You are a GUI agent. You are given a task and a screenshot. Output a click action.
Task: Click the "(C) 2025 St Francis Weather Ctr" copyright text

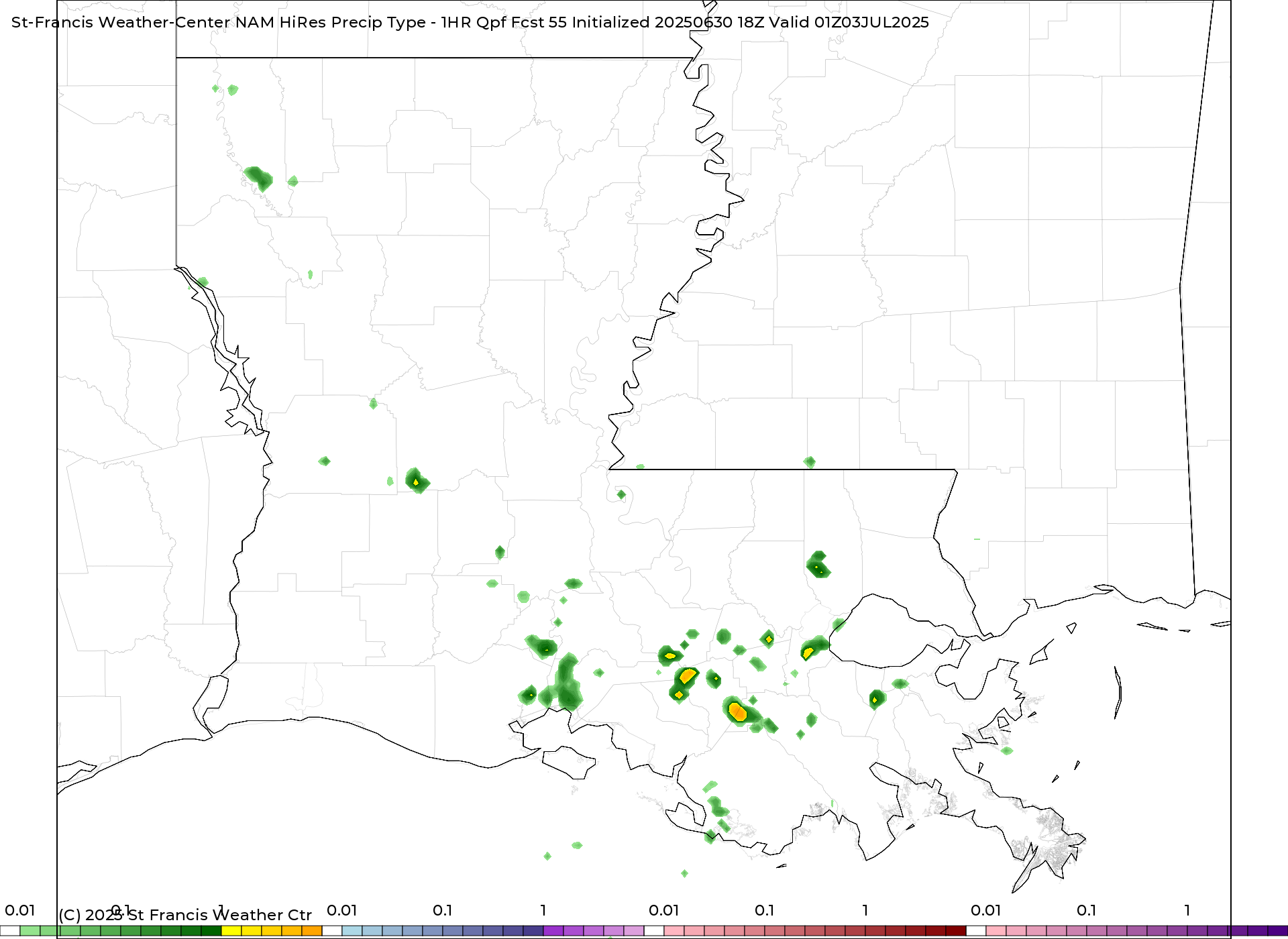click(185, 915)
